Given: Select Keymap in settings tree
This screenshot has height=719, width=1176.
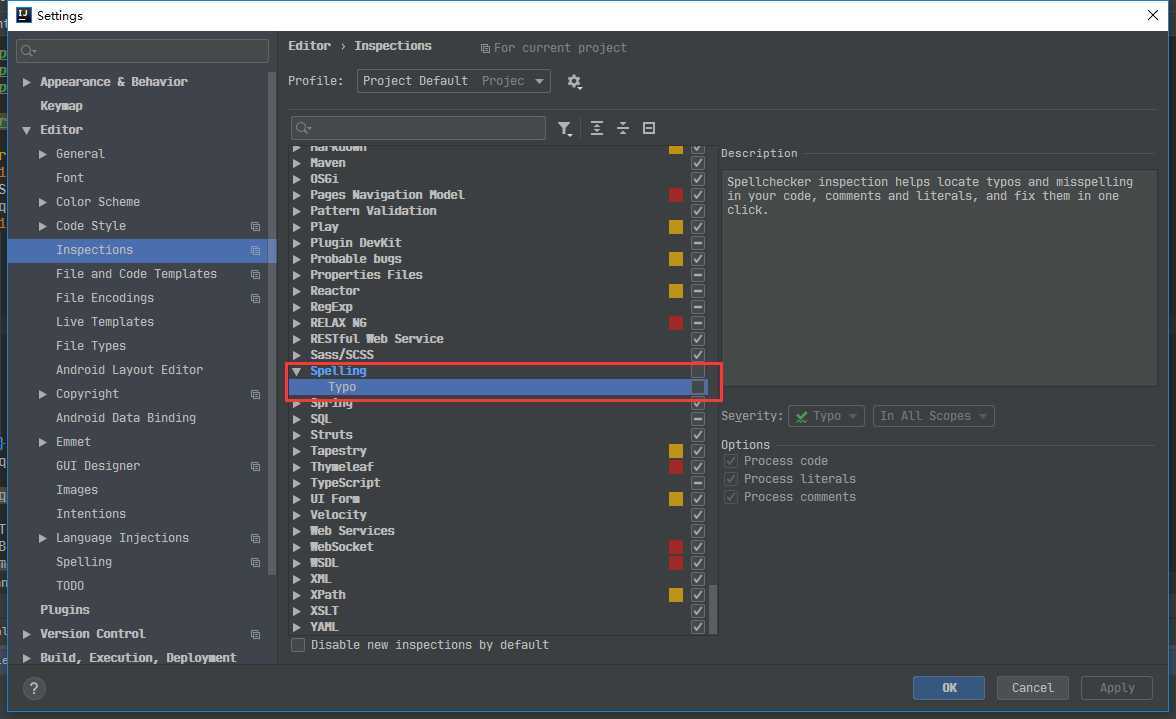Looking at the screenshot, I should point(62,106).
